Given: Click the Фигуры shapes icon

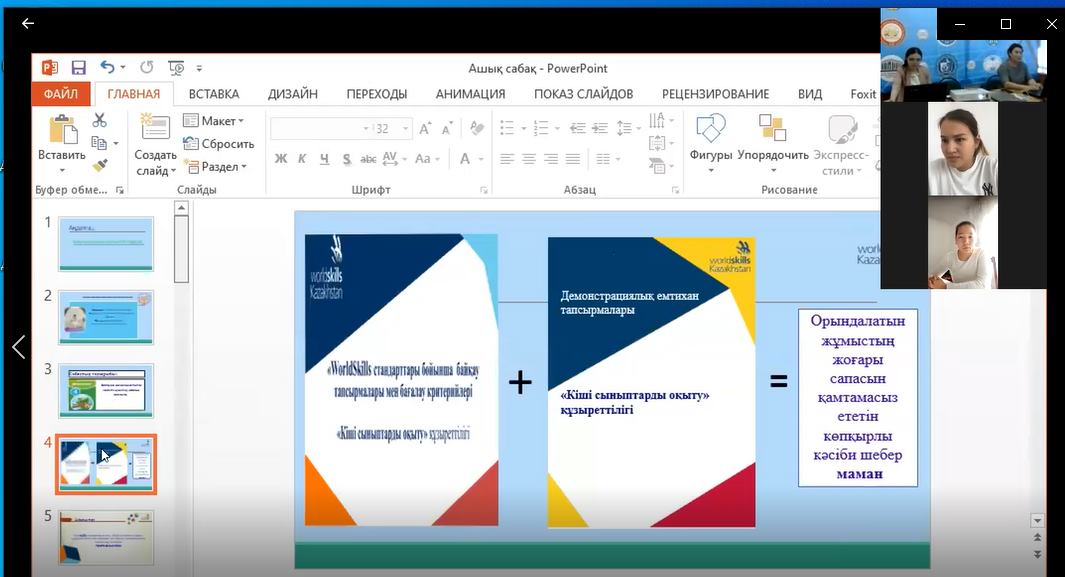Looking at the screenshot, I should pos(711,130).
